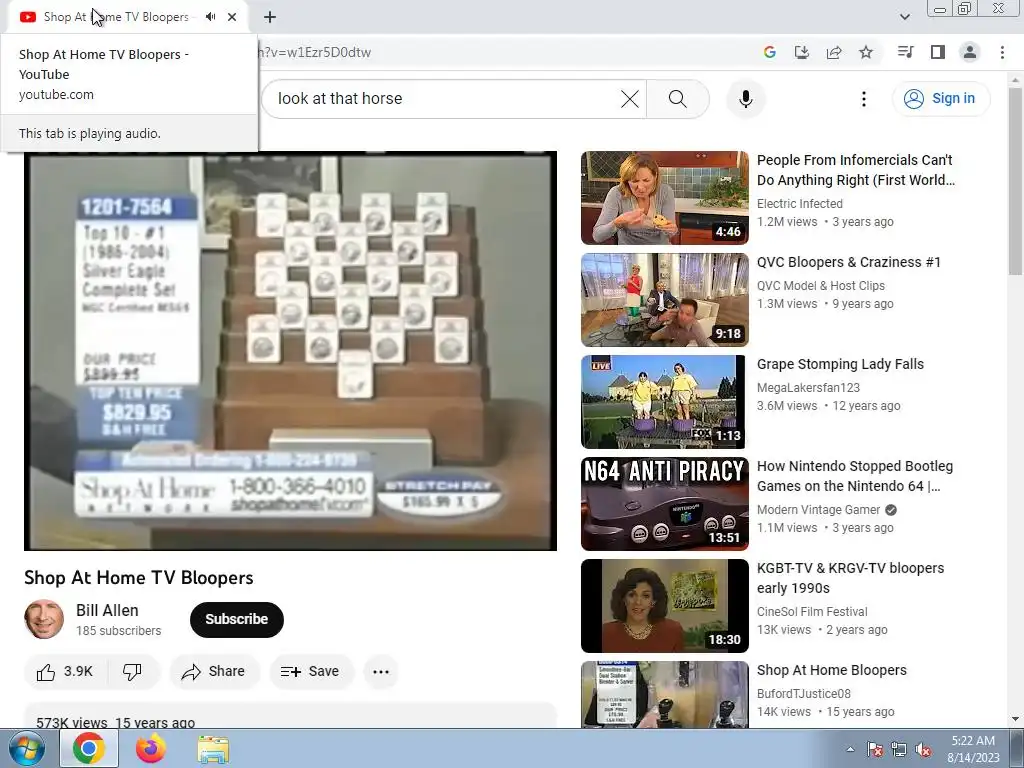Open Bill Allen channel avatar
Image resolution: width=1024 pixels, height=768 pixels.
point(44,619)
